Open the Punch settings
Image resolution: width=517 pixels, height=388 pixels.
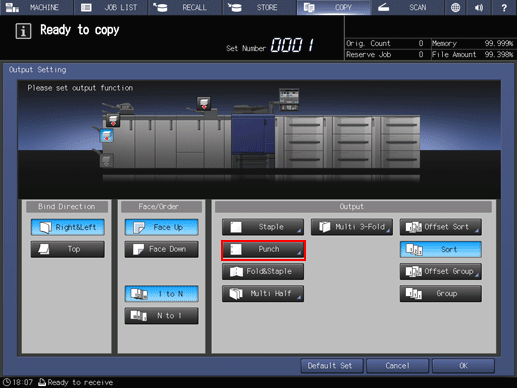click(x=263, y=249)
